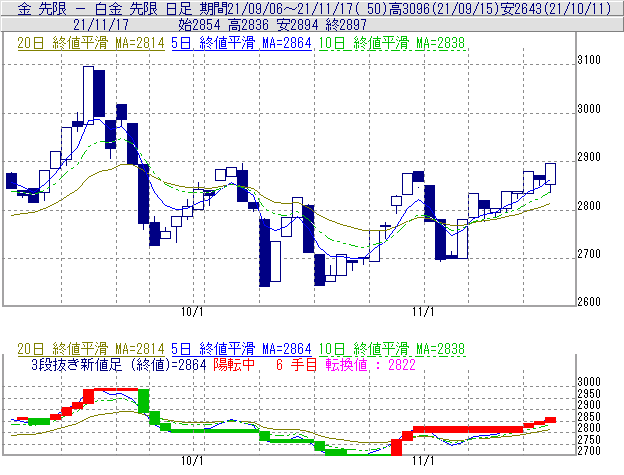Click the '10/1' date label under the line-break chart
The height and width of the screenshot is (475, 624).
[193, 461]
